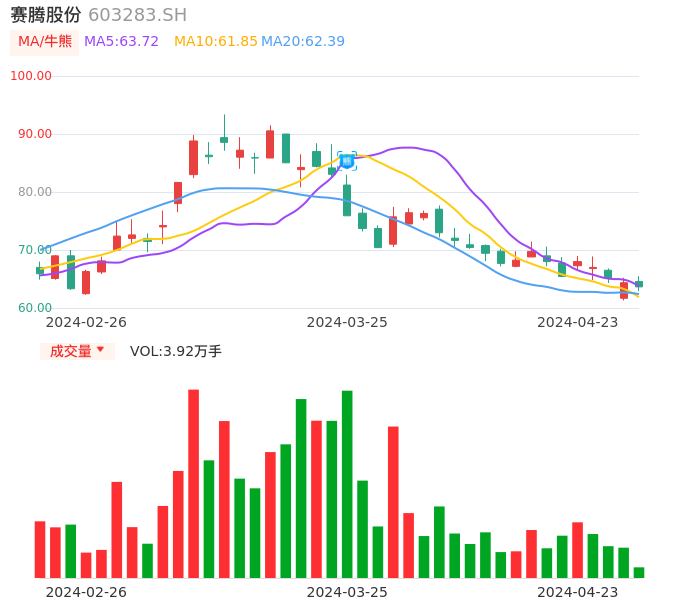Click 2024-03-25 date under the price chart
Screen dimensions: 686x606
pos(347,322)
